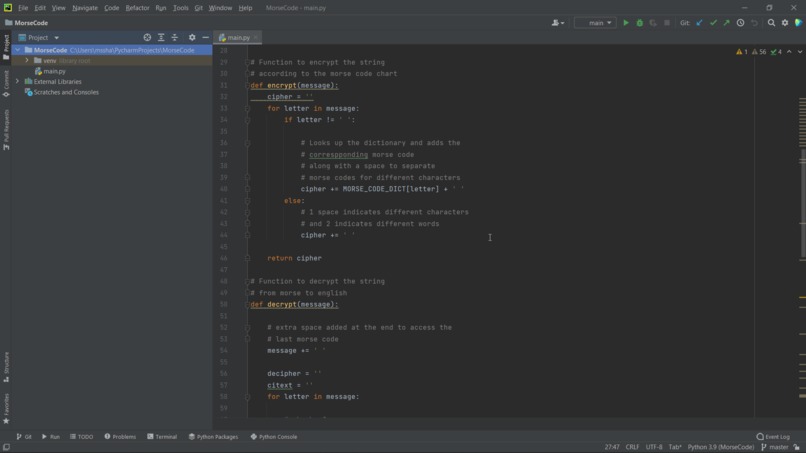Start debugging with the bug icon
The width and height of the screenshot is (806, 453).
coord(639,23)
